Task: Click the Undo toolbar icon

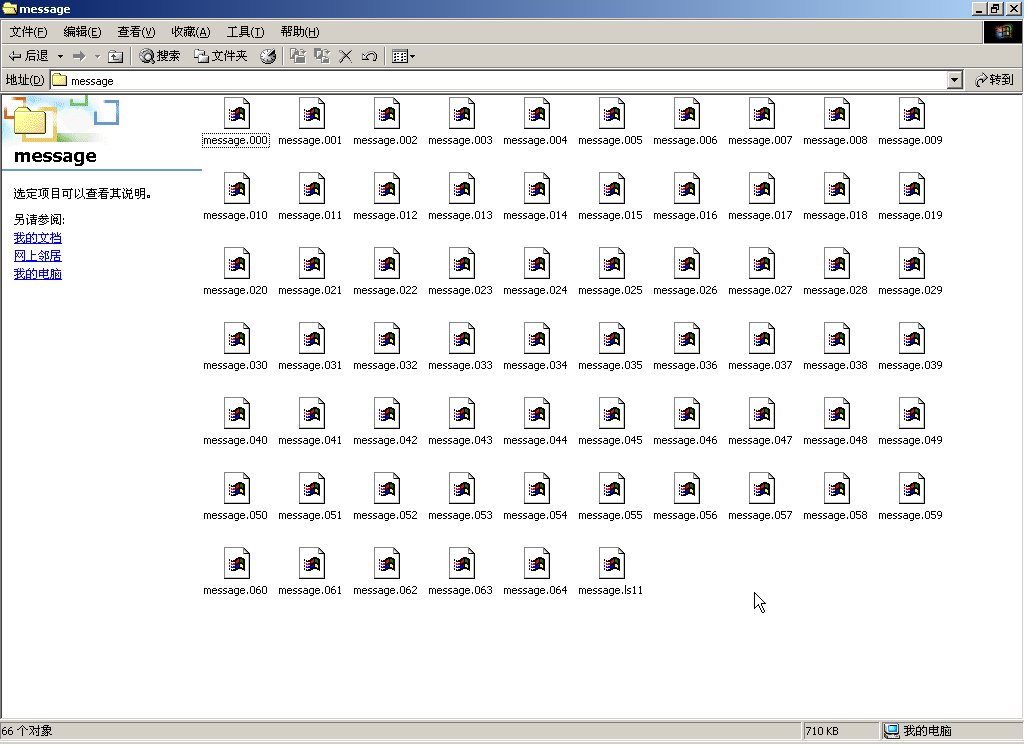Action: pos(369,56)
